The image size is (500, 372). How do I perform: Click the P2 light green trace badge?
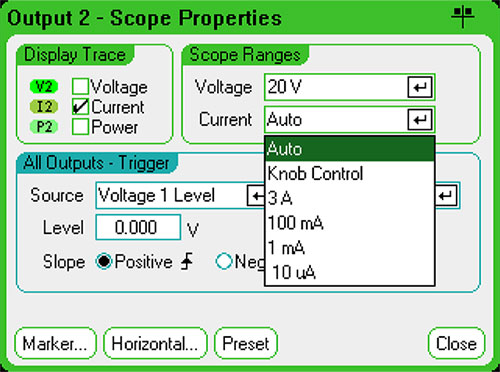(x=44, y=127)
